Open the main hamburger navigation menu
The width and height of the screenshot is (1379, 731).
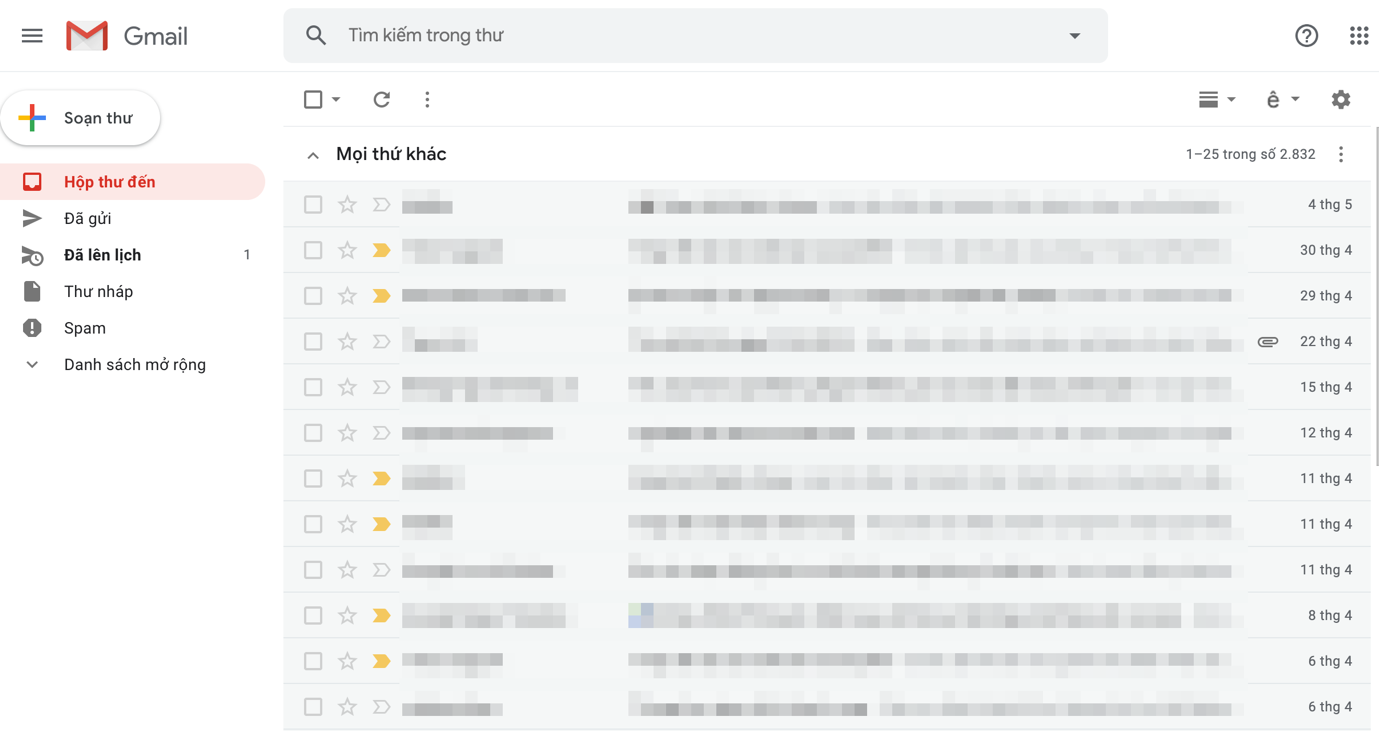tap(32, 35)
